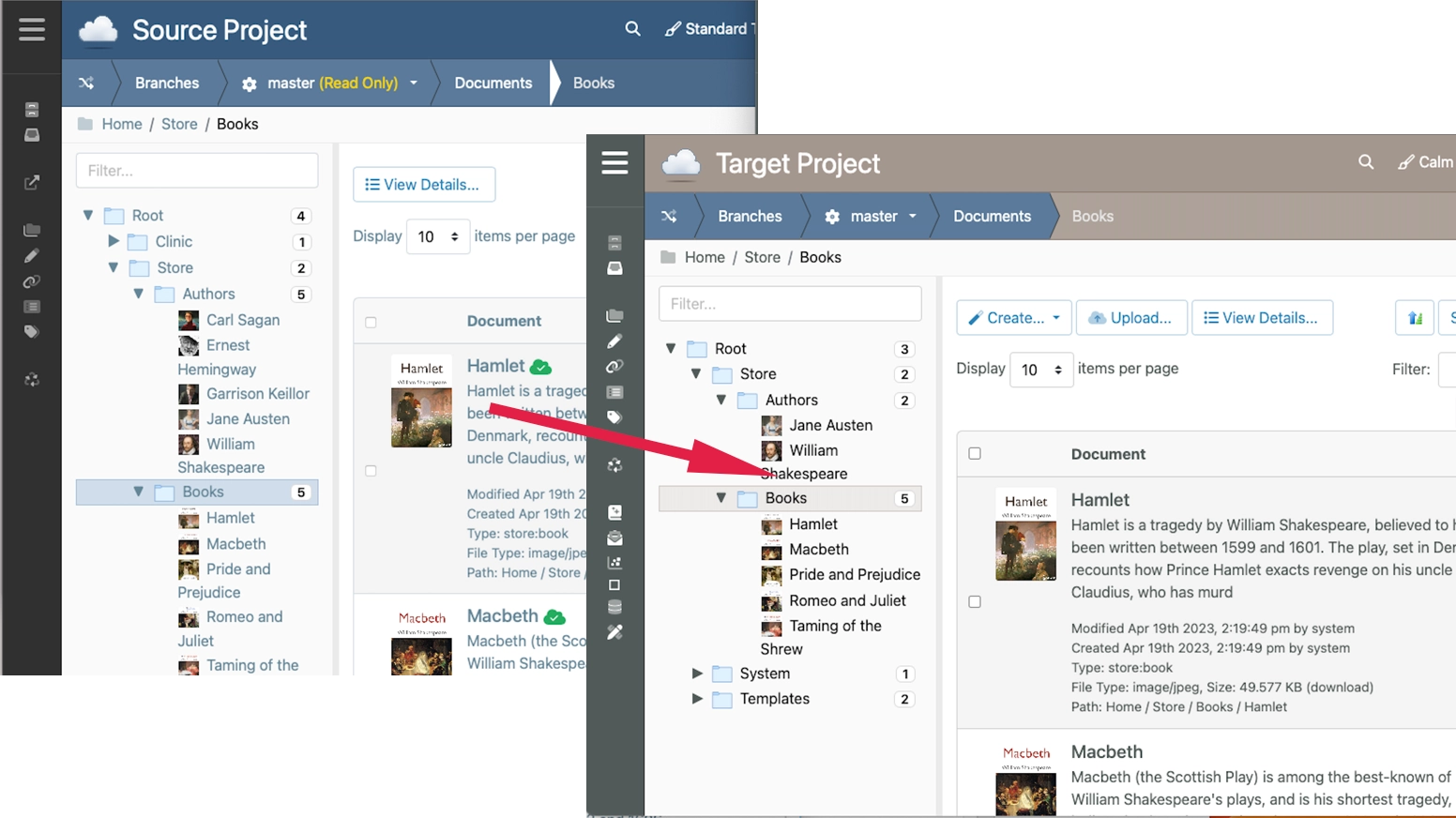Click the search icon in Source Project header
Screen dimensions: 1456x818
(633, 29)
